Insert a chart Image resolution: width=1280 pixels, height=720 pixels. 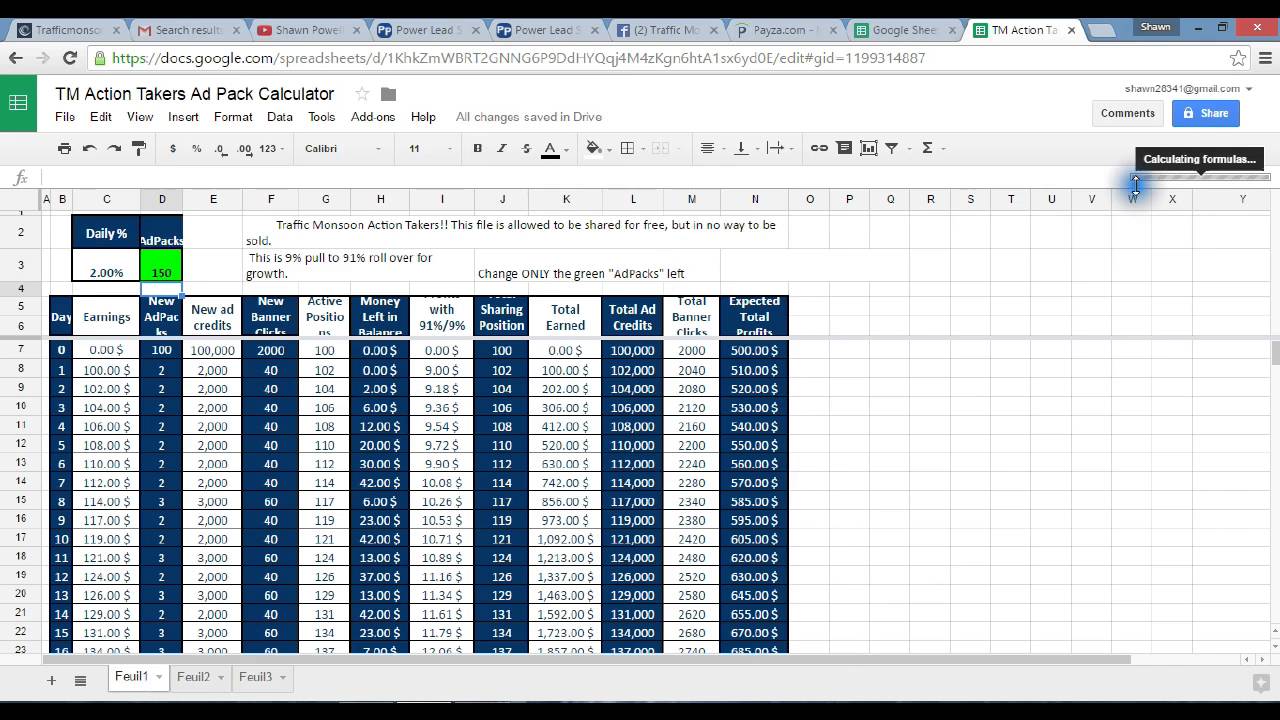[x=868, y=148]
